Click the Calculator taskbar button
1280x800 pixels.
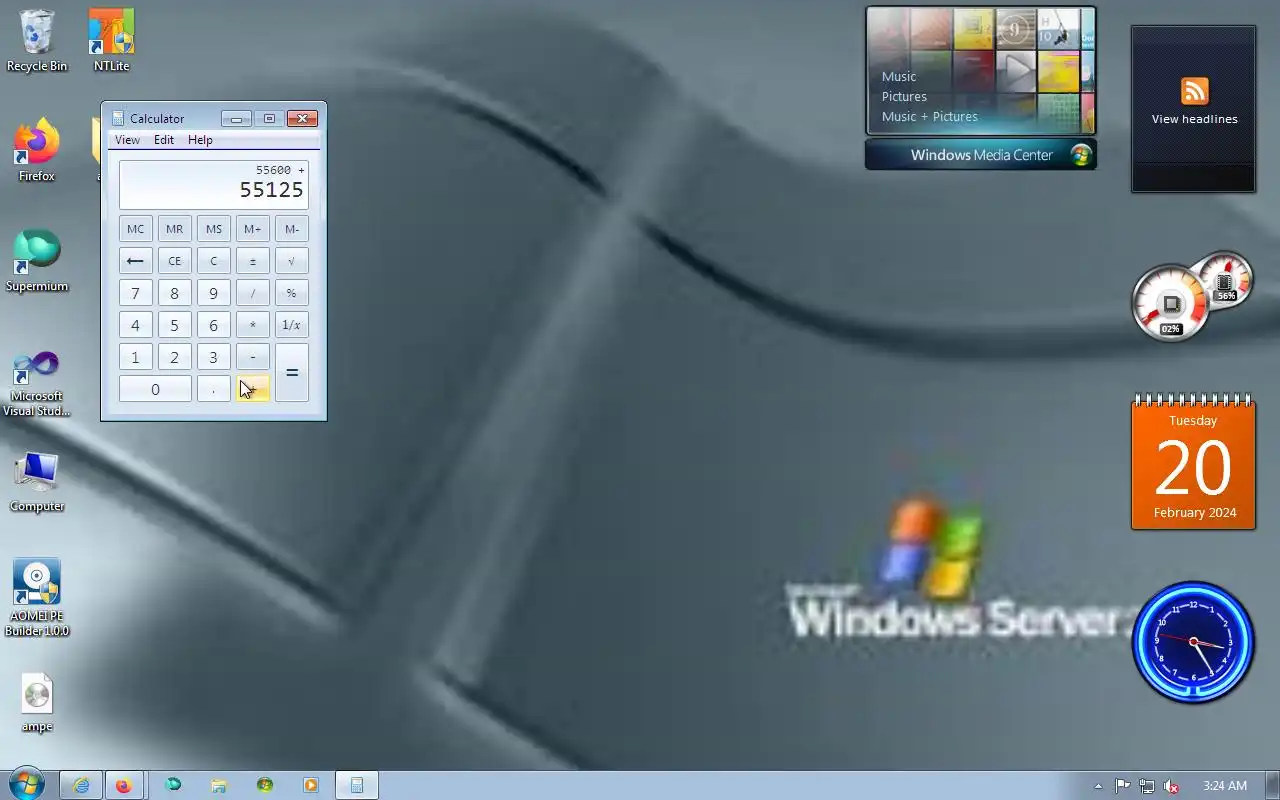coord(356,785)
